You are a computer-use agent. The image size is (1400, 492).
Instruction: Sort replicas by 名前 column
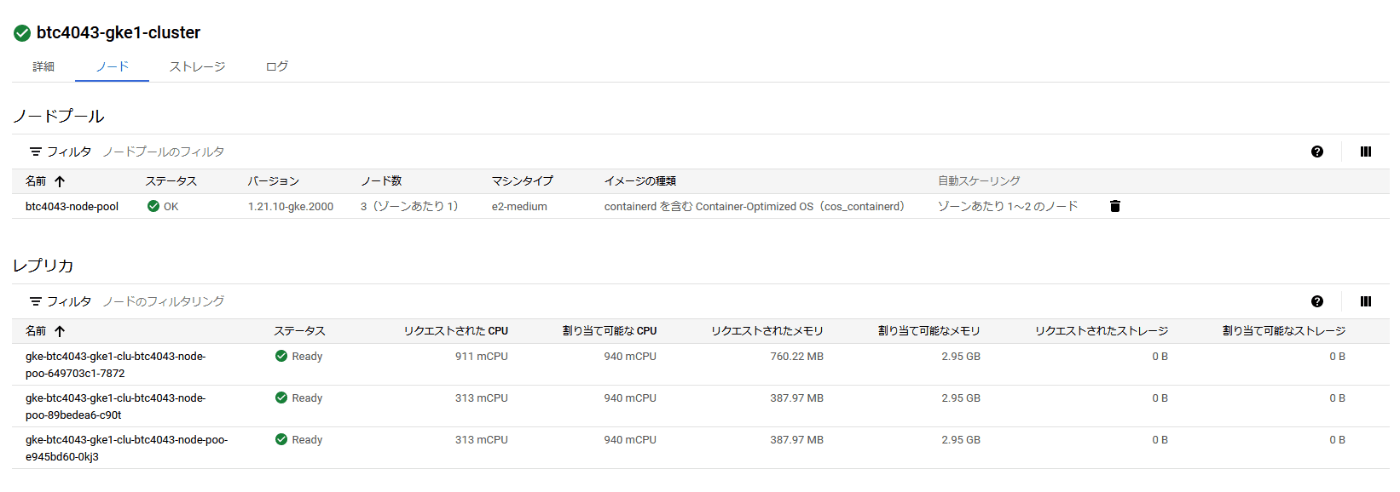point(46,331)
